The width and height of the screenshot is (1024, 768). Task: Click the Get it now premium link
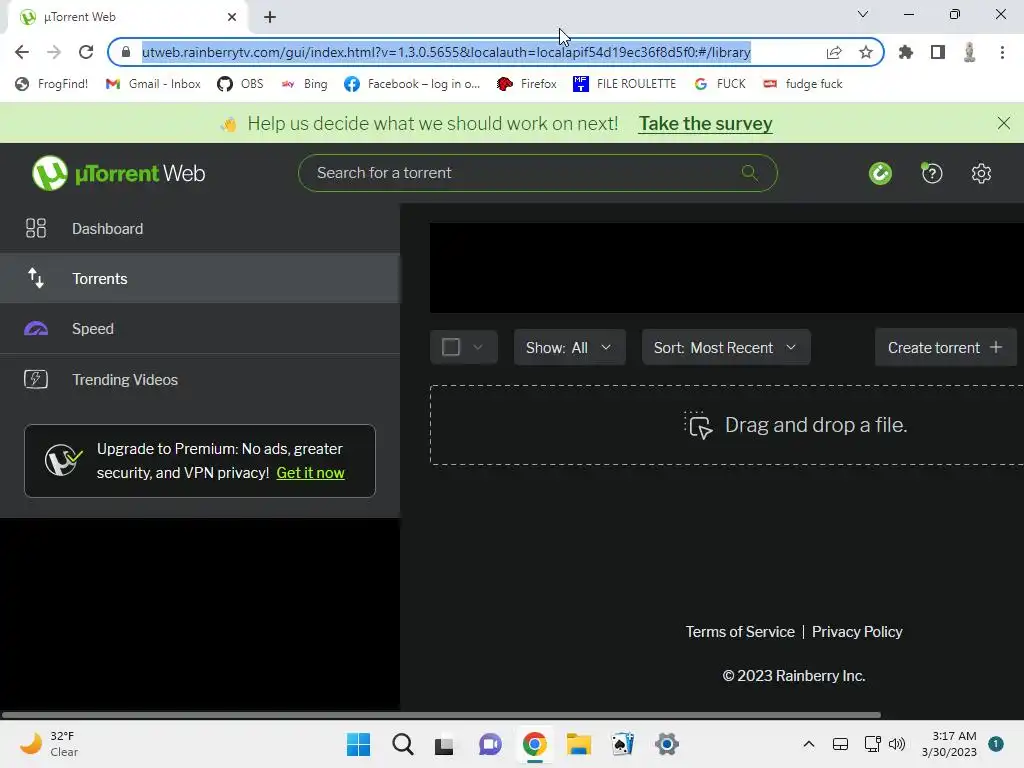pos(310,473)
